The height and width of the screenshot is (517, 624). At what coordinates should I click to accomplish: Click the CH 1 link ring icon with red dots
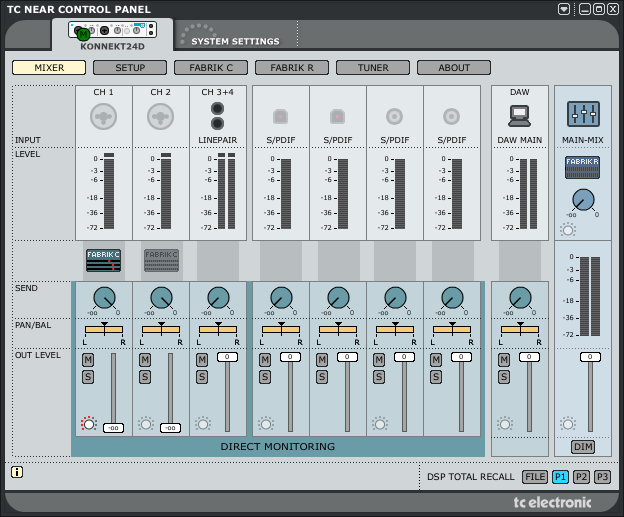(x=88, y=424)
